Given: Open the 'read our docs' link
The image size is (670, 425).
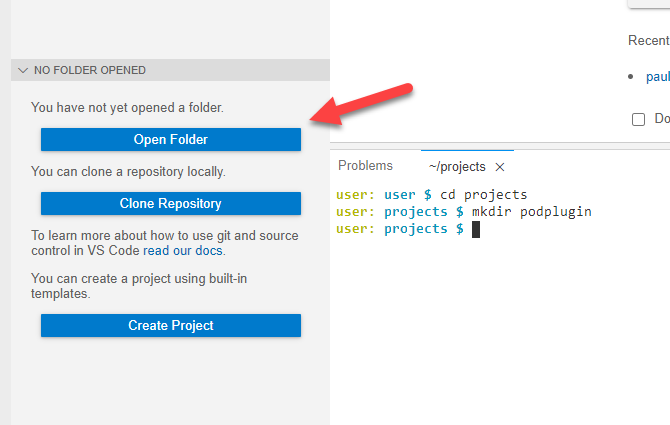Looking at the screenshot, I should click(183, 251).
